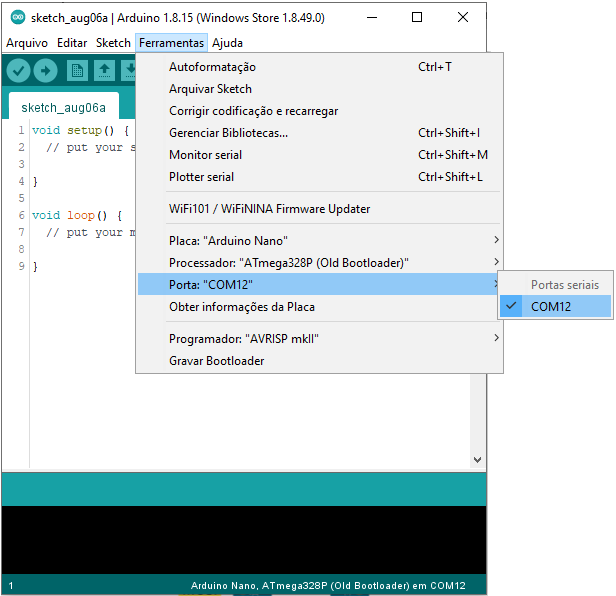Click the New sketch file icon
This screenshot has height=596, width=616.
(x=77, y=71)
